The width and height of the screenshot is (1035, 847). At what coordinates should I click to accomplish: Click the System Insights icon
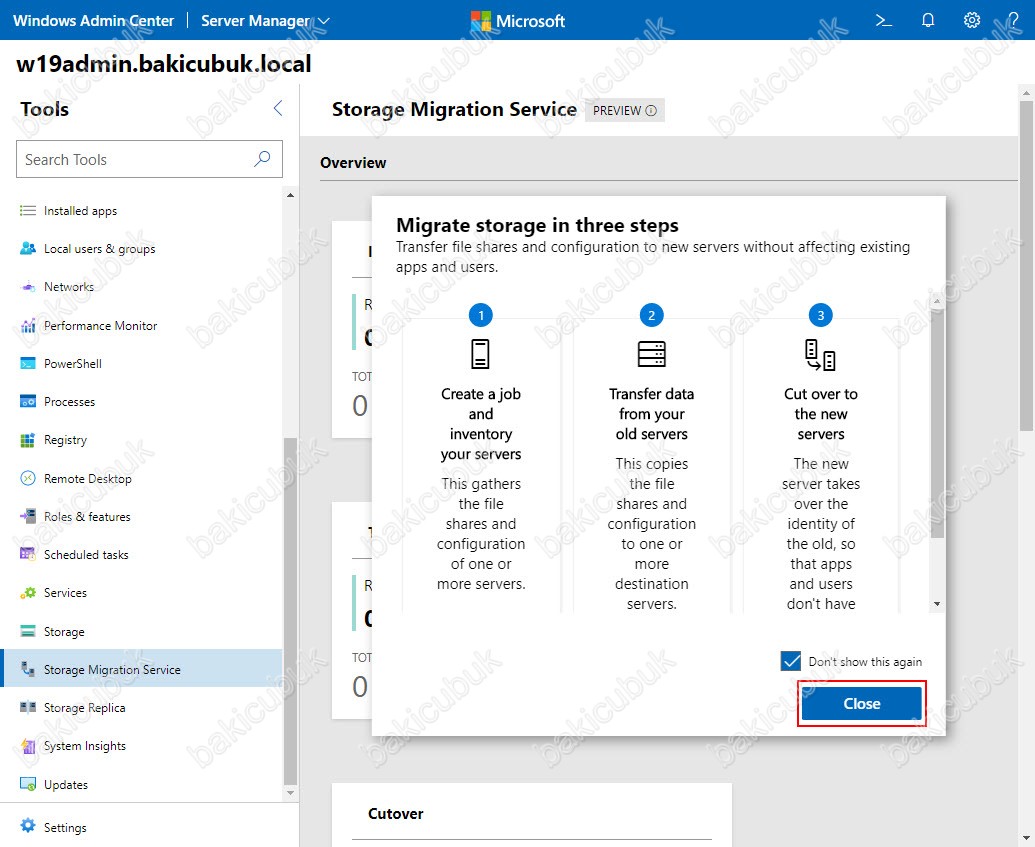(x=28, y=745)
